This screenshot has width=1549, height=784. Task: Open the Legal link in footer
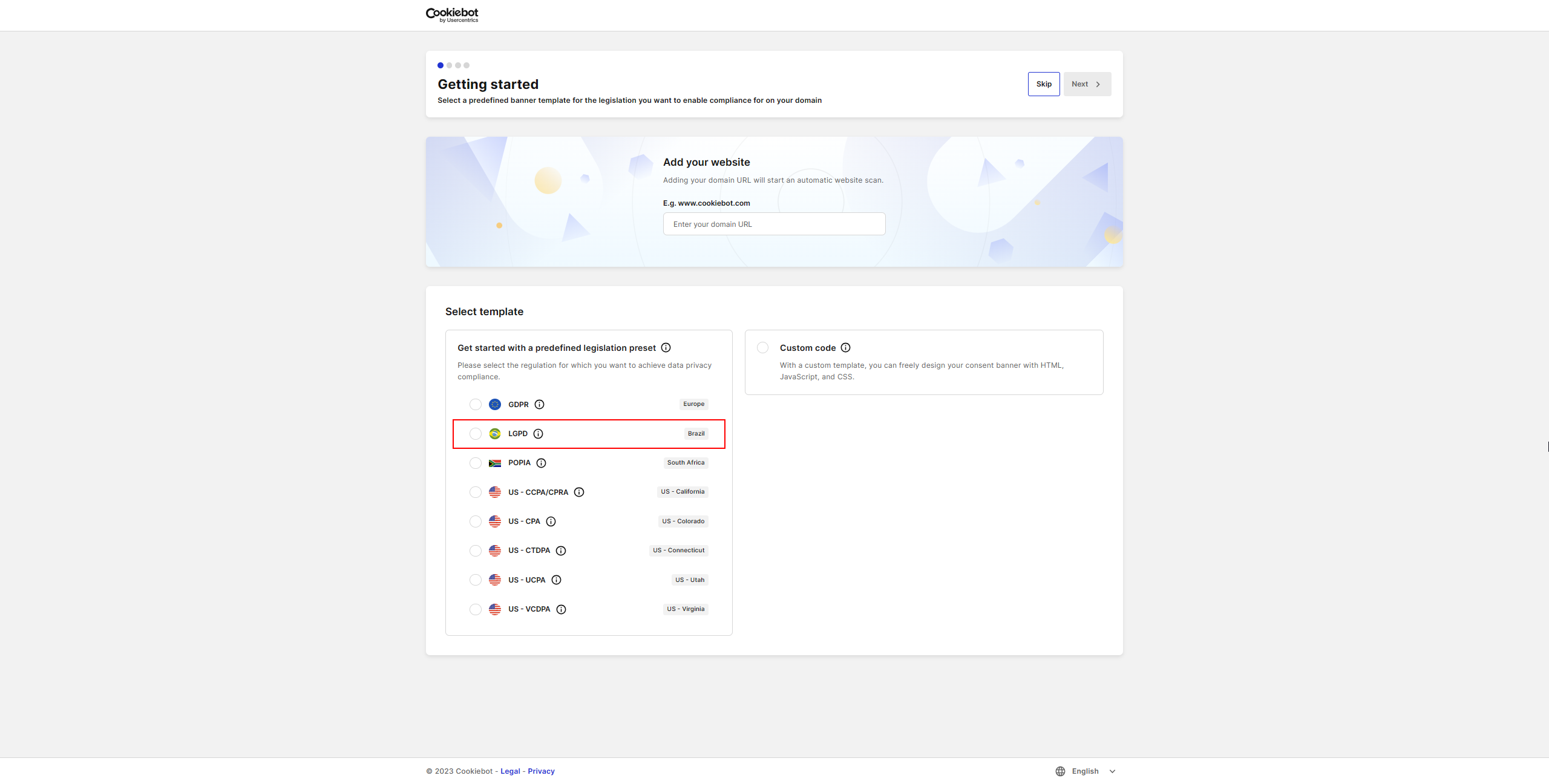[x=510, y=771]
